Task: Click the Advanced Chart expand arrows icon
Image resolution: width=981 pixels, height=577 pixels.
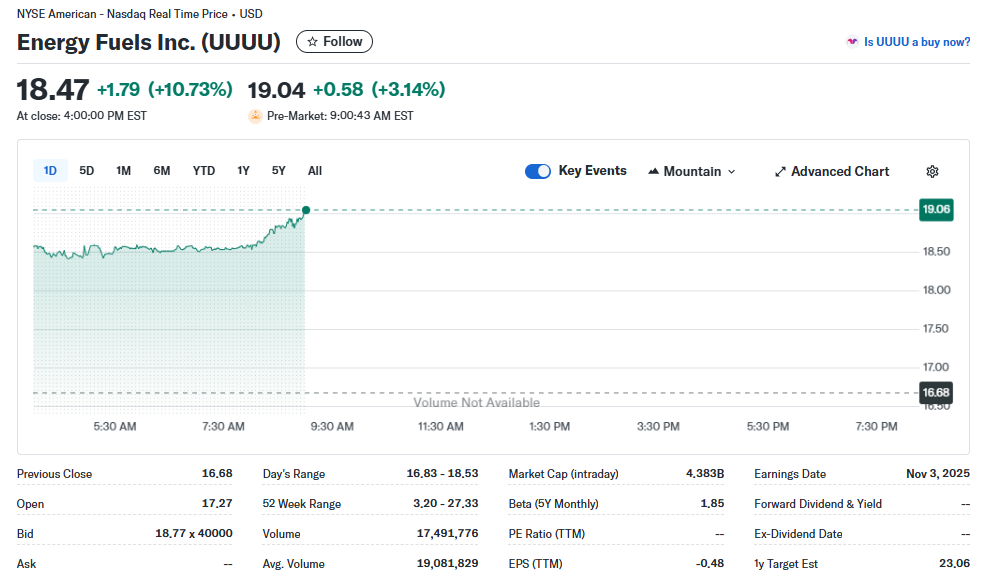Action: click(x=780, y=172)
